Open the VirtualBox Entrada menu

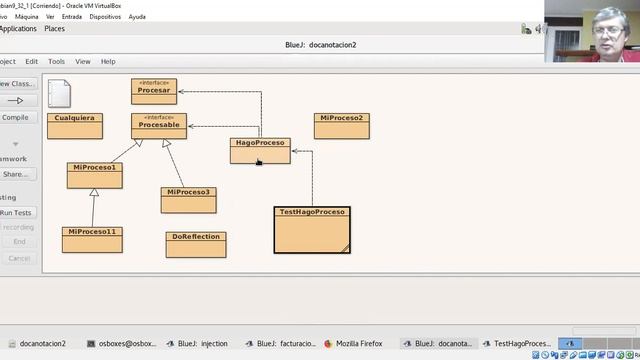click(x=72, y=17)
